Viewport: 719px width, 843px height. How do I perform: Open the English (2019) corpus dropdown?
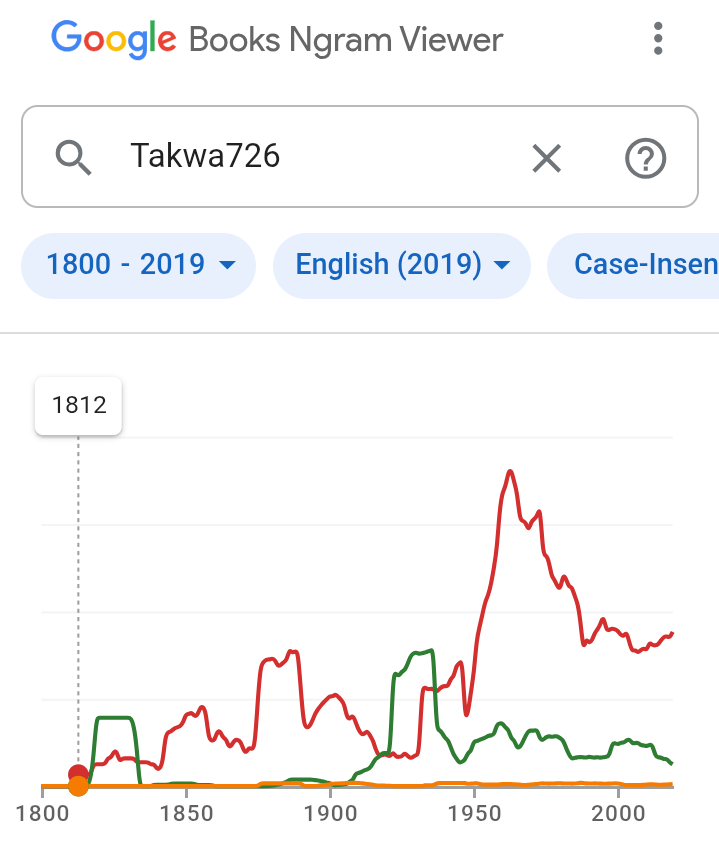pos(402,265)
